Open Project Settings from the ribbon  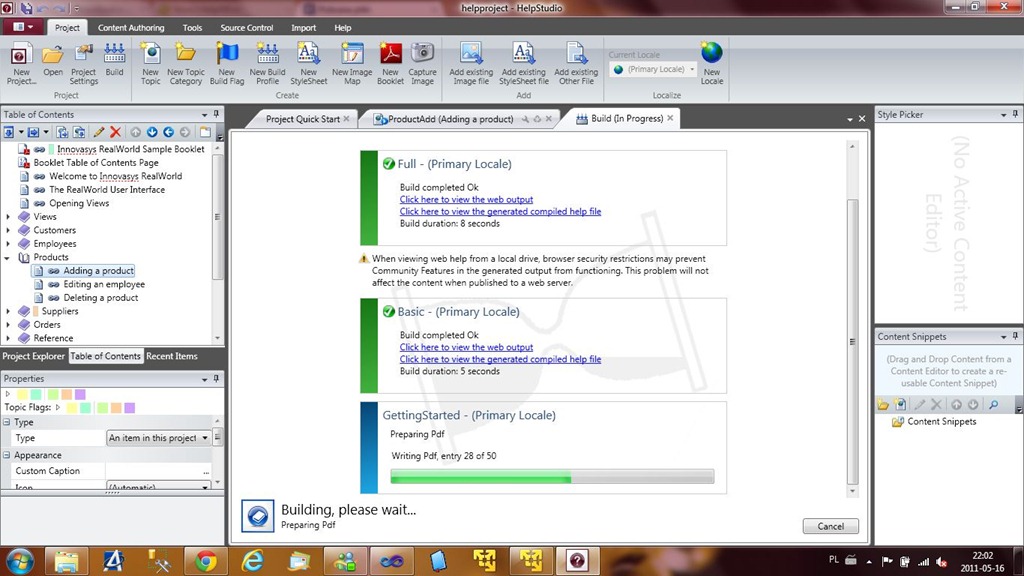[x=84, y=61]
